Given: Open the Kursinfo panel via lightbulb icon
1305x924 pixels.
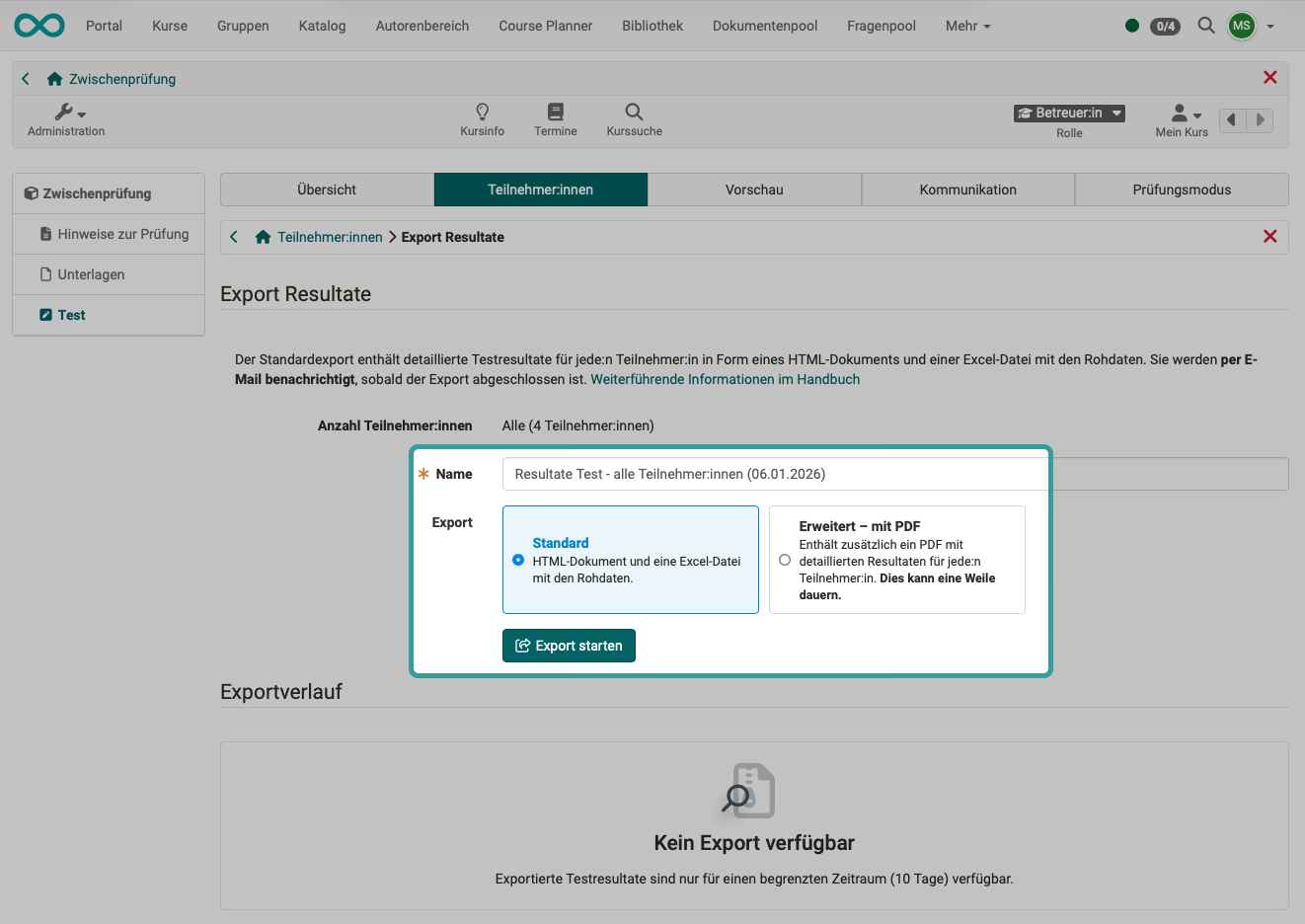Looking at the screenshot, I should 483,112.
